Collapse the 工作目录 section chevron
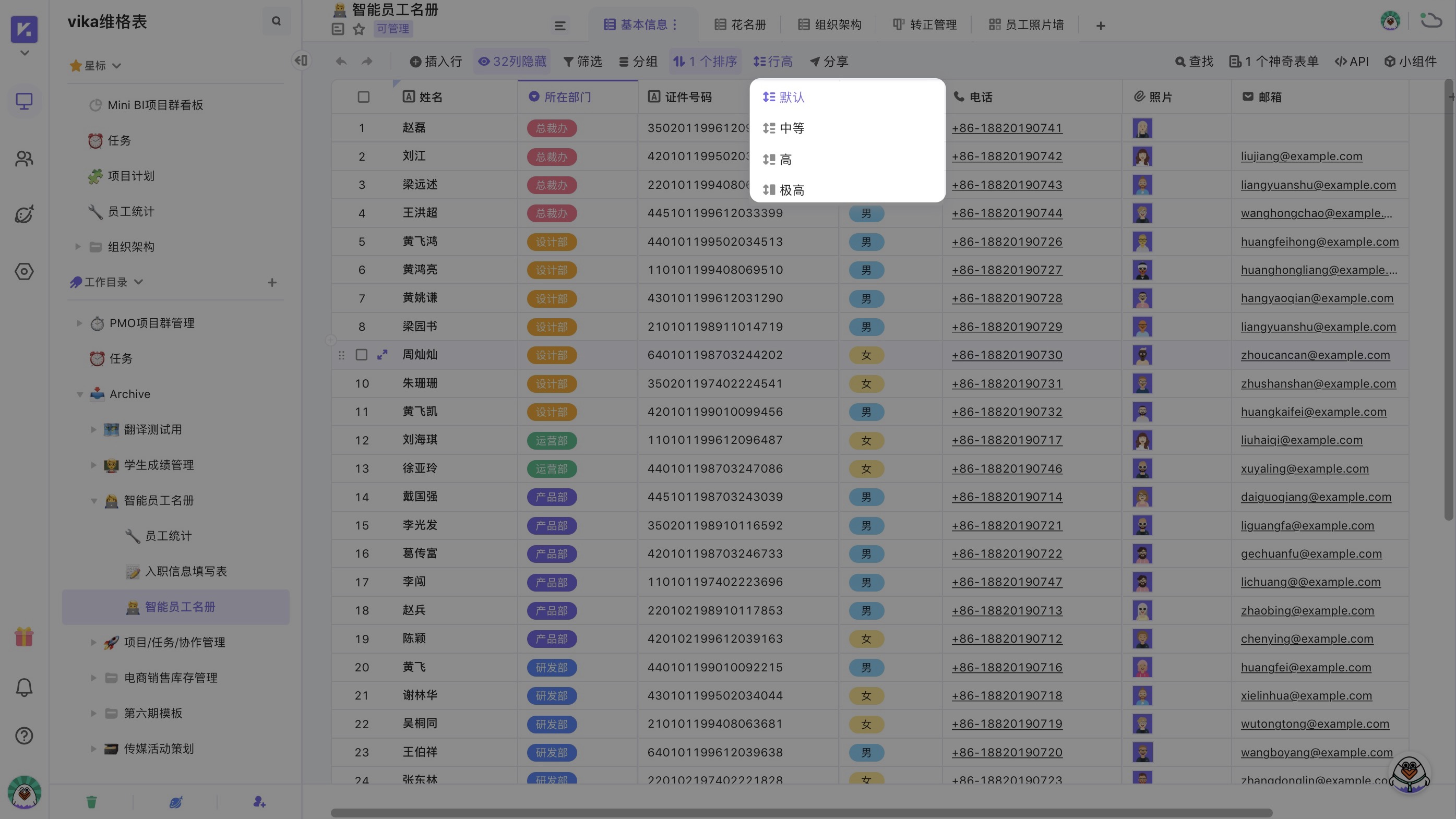Viewport: 1456px width, 819px height. (x=139, y=282)
